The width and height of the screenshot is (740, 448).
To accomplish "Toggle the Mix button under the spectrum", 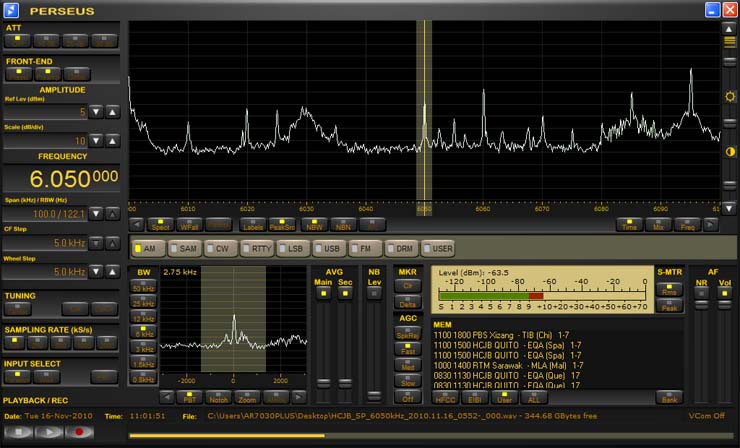I will click(658, 225).
